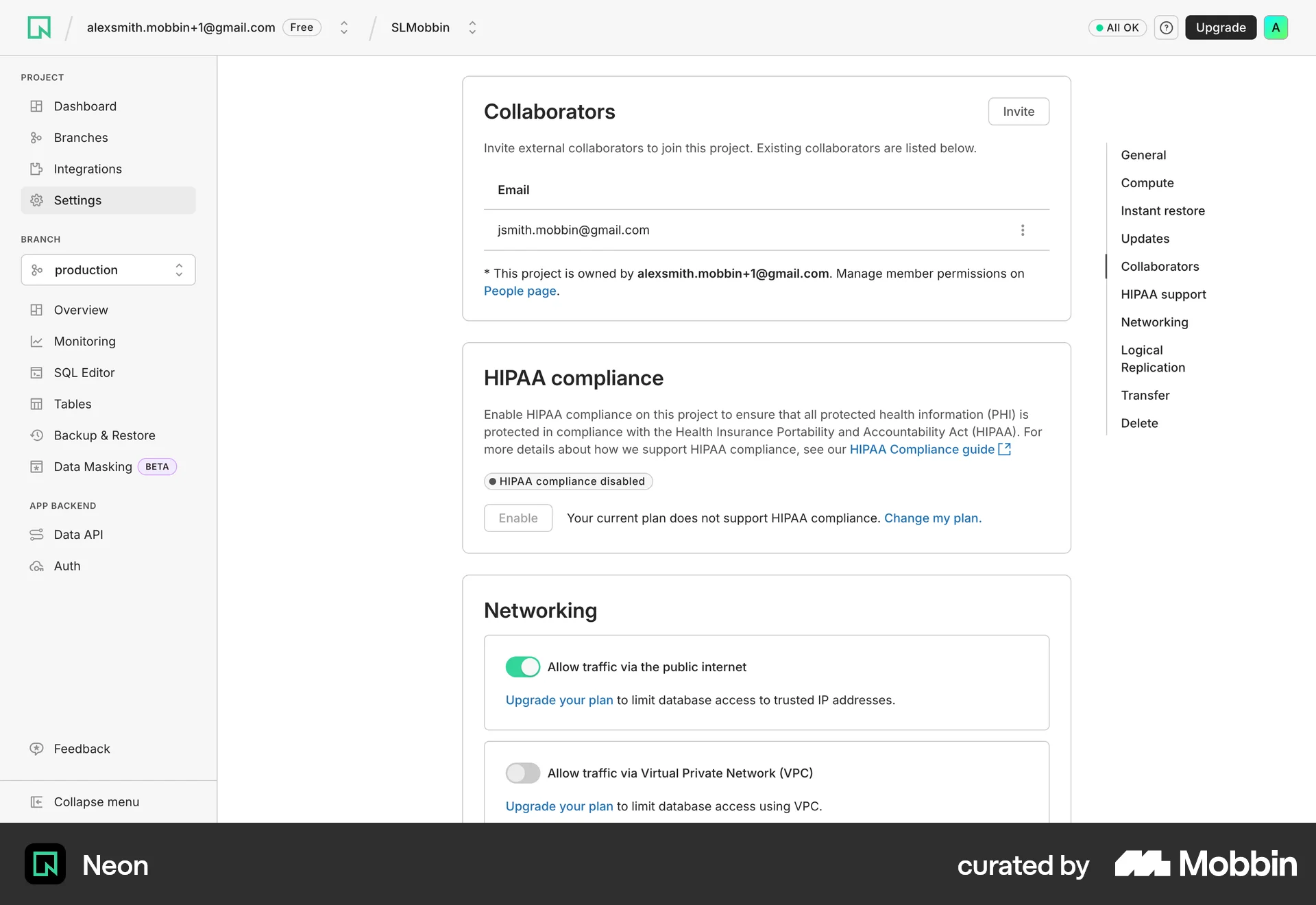Jump to Logical Replication section
Image resolution: width=1316 pixels, height=905 pixels.
(1153, 359)
